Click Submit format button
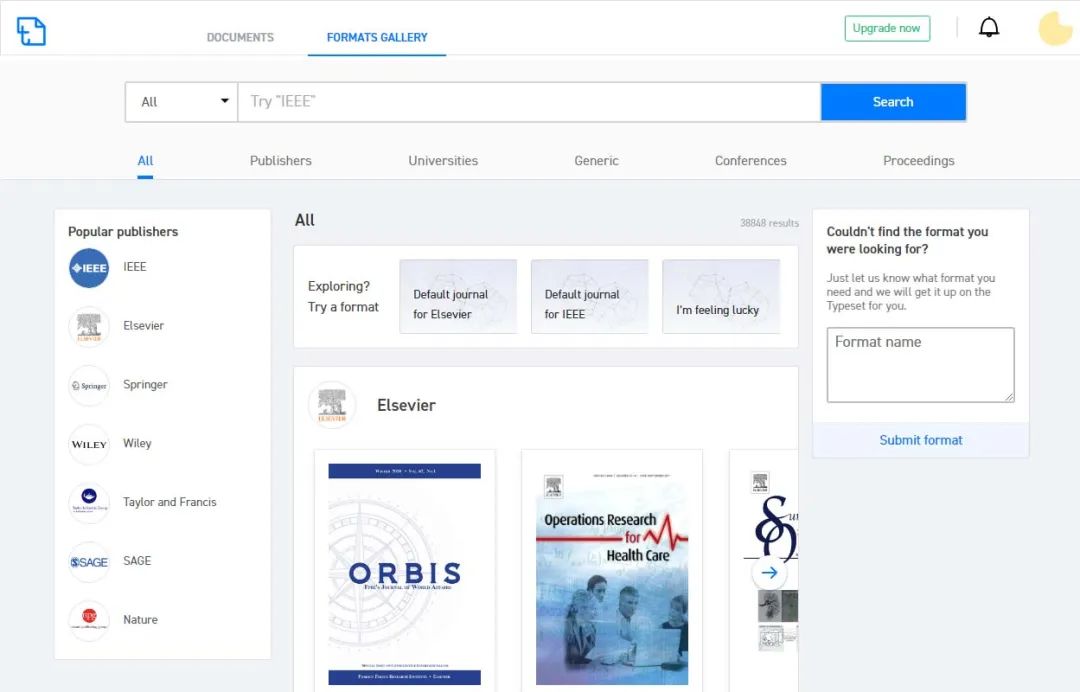This screenshot has width=1080, height=692. (921, 440)
